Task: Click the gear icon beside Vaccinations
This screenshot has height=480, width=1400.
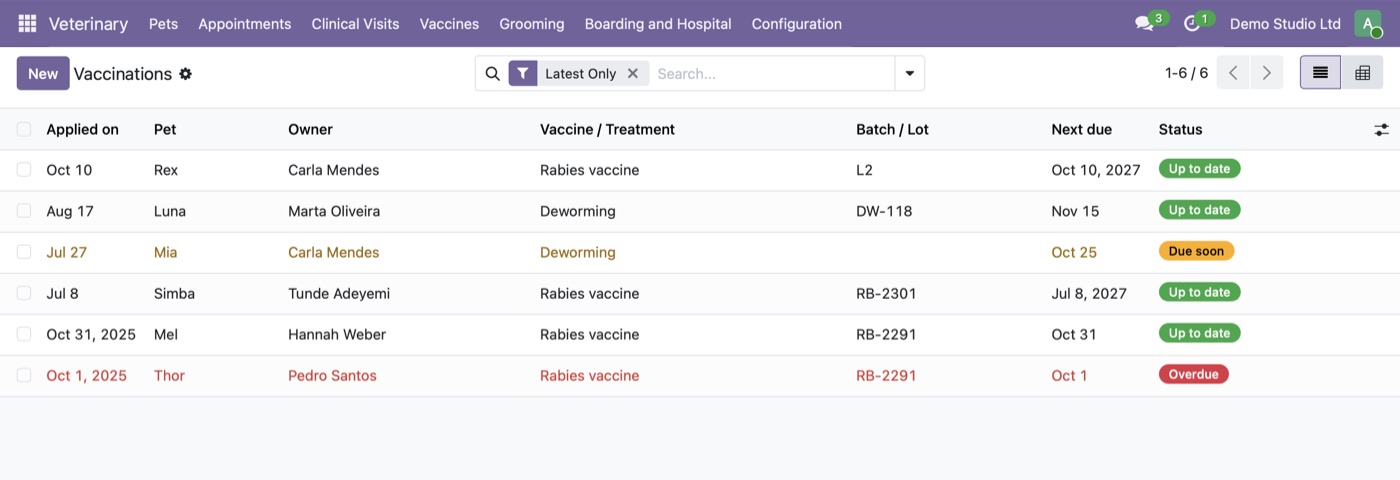Action: tap(185, 74)
